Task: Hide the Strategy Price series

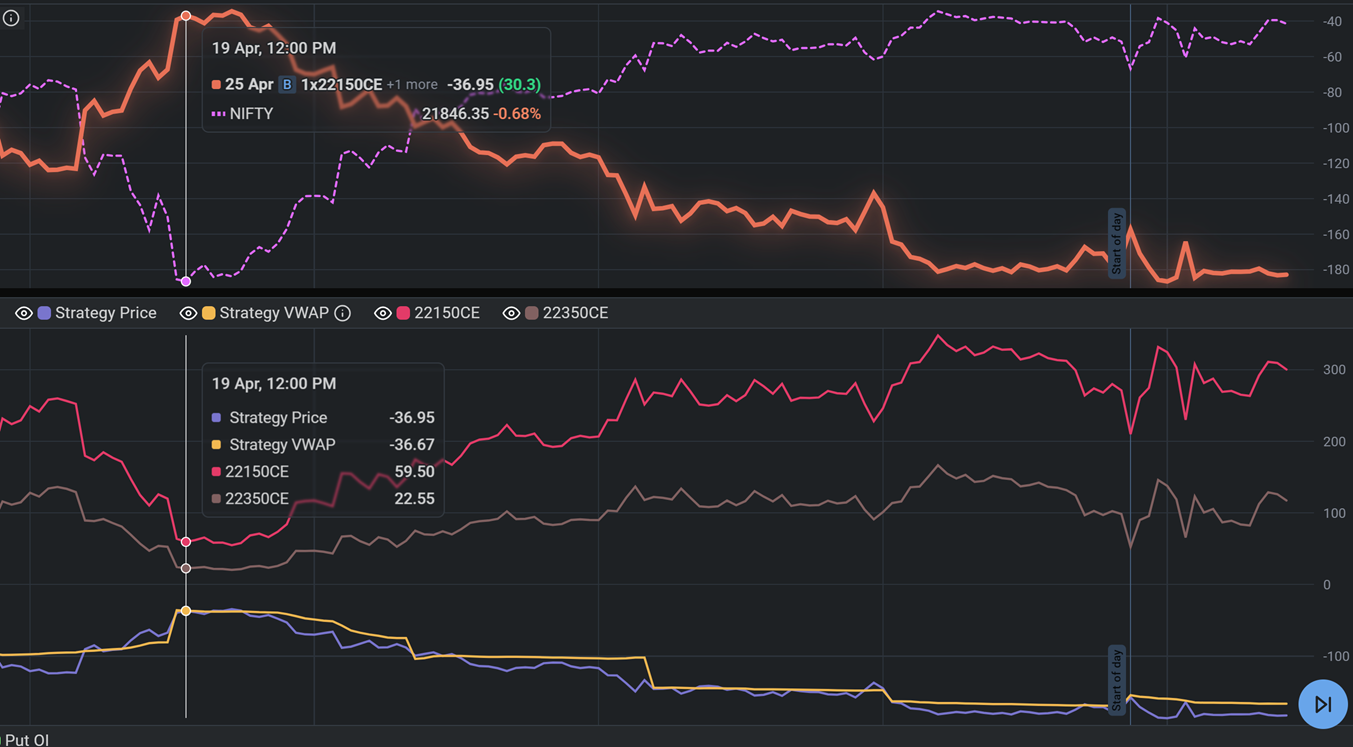Action: pos(24,313)
